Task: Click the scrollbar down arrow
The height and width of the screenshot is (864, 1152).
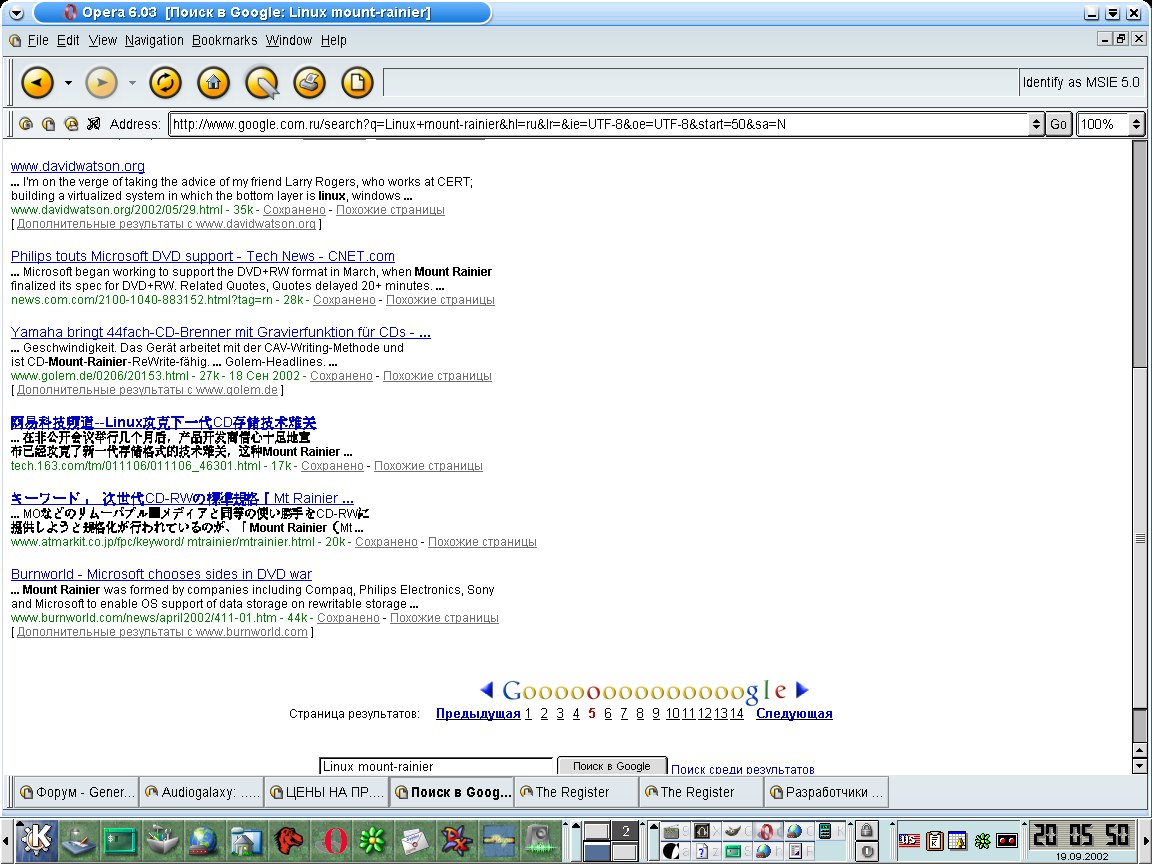Action: click(x=1140, y=766)
